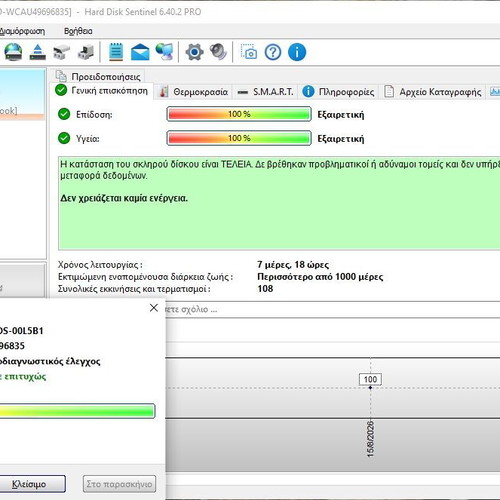Click the comment input field
Image resolution: width=500 pixels, height=500 pixels.
click(x=332, y=309)
